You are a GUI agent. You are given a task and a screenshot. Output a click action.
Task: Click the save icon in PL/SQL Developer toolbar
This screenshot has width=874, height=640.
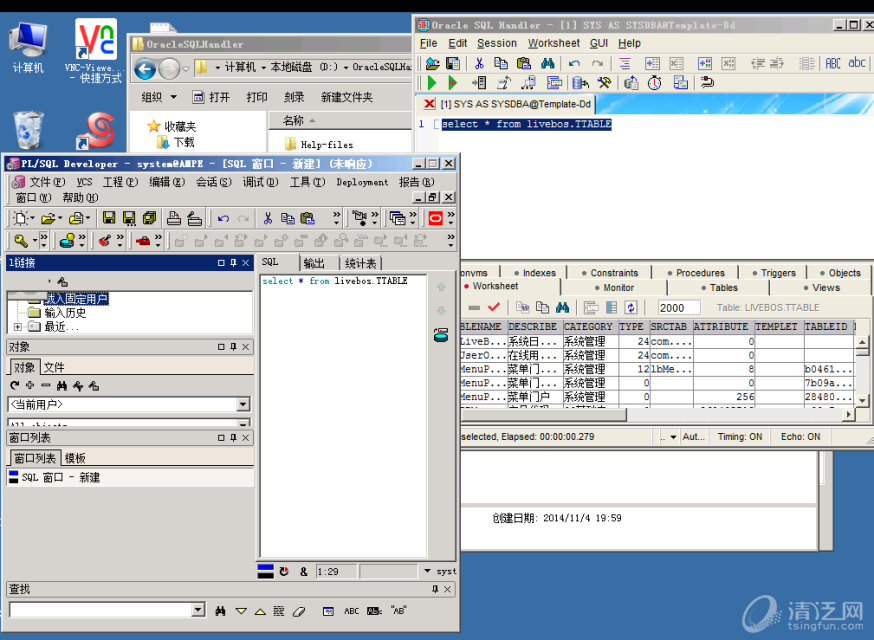coord(107,218)
